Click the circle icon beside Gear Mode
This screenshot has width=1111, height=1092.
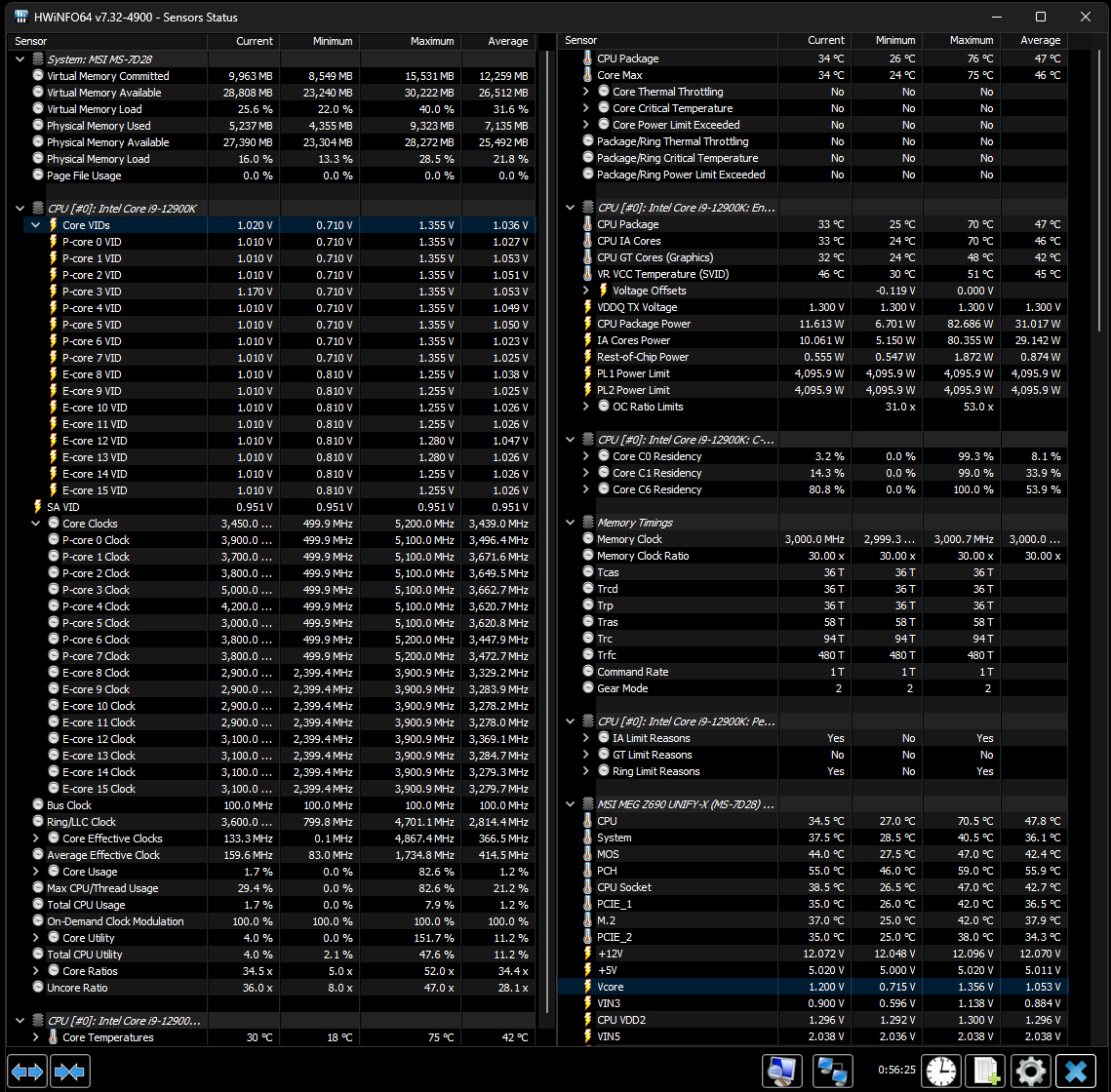click(x=588, y=687)
